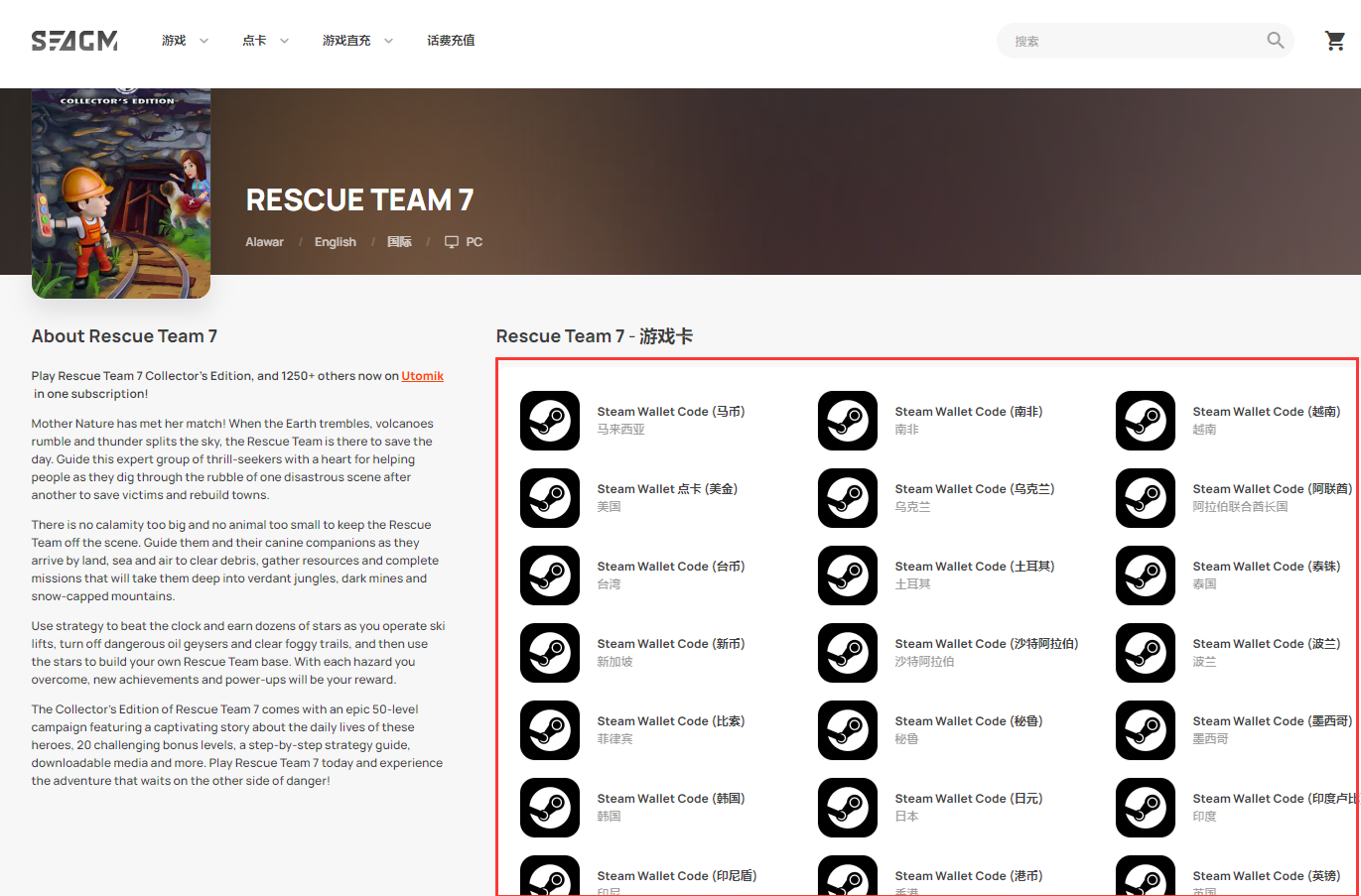Viewport: 1361px width, 896px height.
Task: Open Steam Wallet Code (南非) link
Action: pyautogui.click(x=969, y=412)
